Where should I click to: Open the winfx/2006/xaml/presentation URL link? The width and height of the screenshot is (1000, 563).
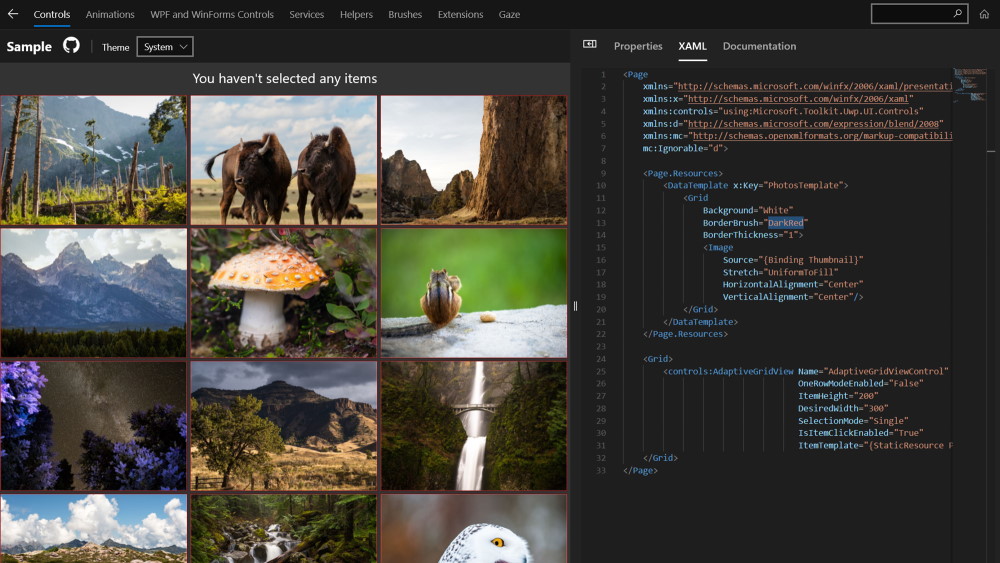point(815,86)
